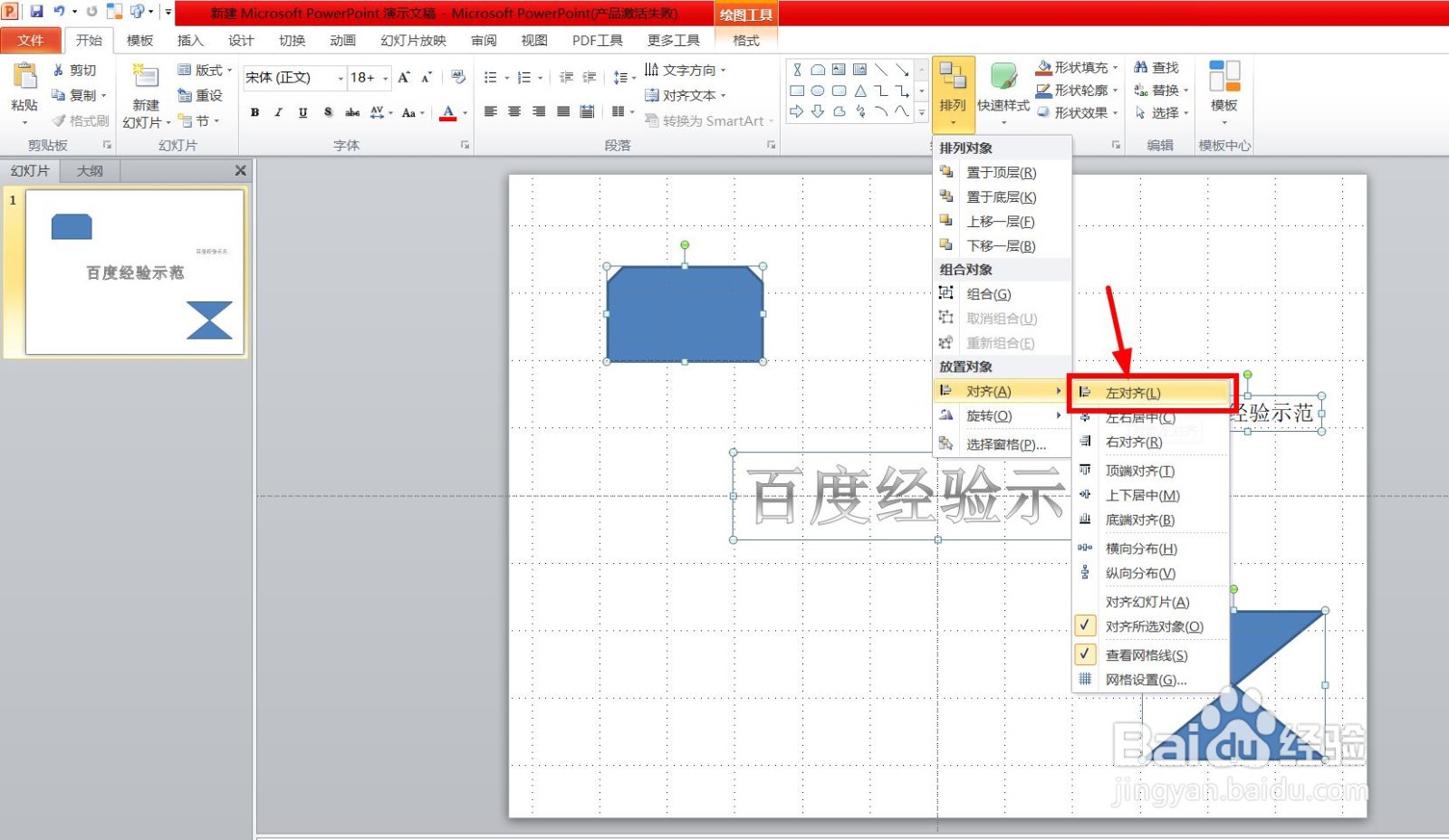
Task: Switch to Outline (大纲) pane tab
Action: click(x=90, y=170)
